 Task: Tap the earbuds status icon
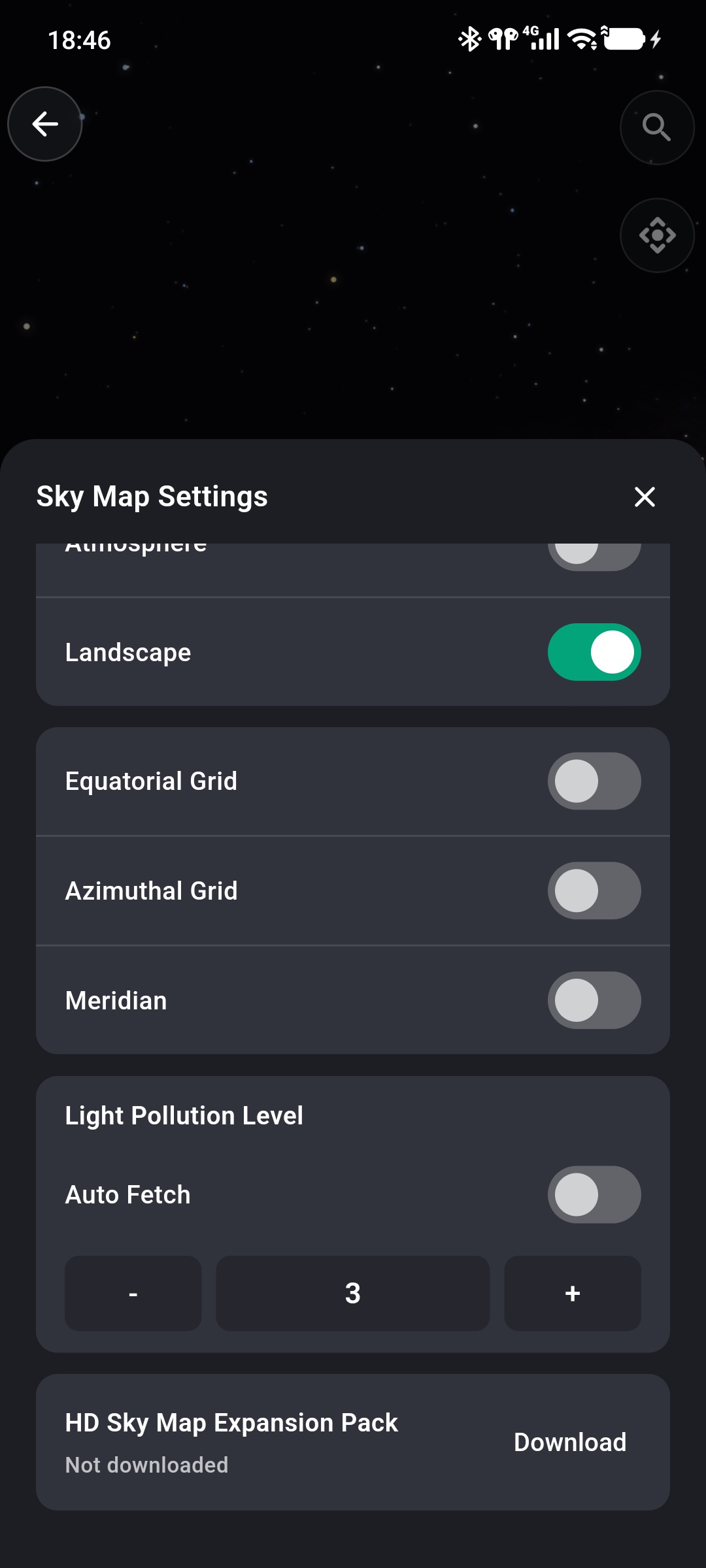503,39
